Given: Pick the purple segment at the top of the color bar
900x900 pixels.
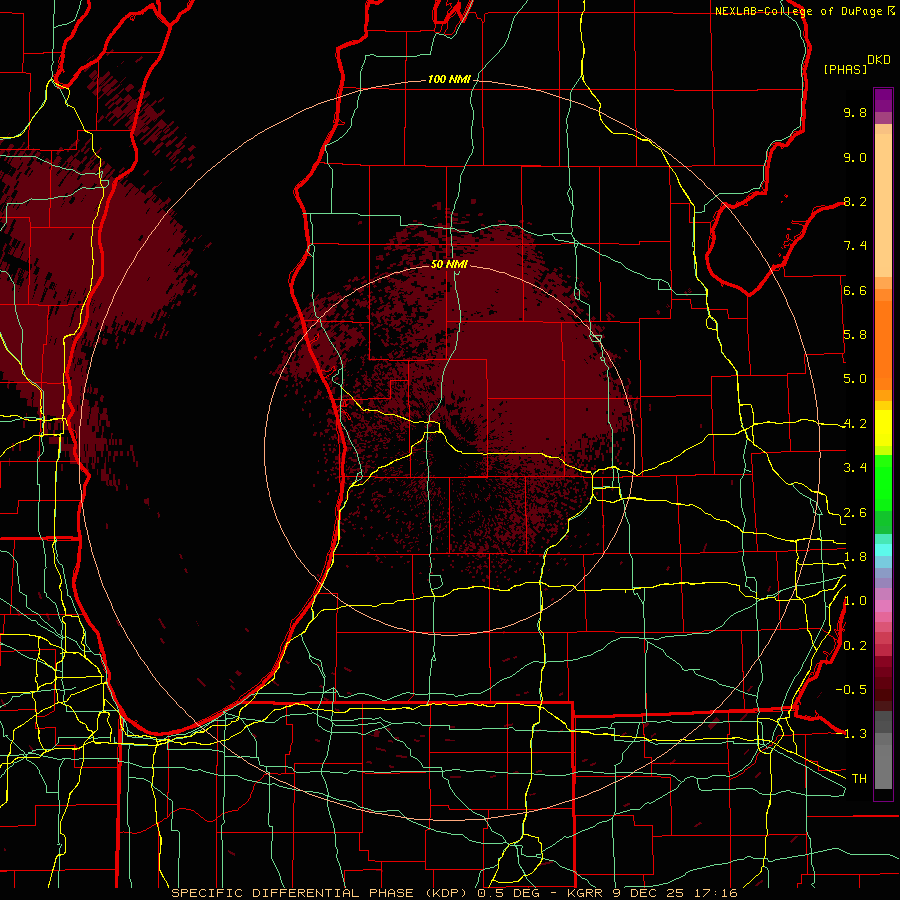Looking at the screenshot, I should pos(883,100).
